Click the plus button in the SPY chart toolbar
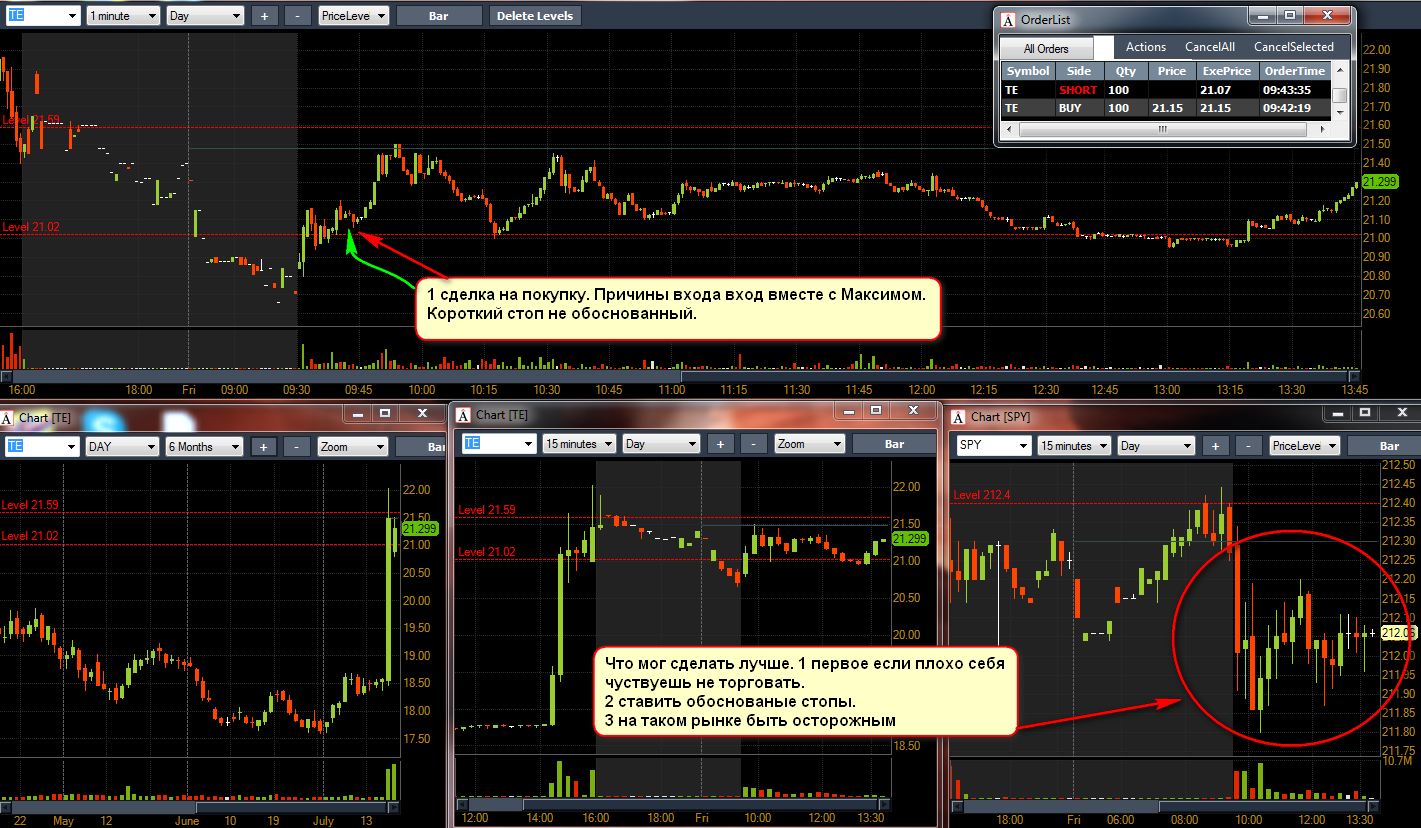 coord(1215,446)
